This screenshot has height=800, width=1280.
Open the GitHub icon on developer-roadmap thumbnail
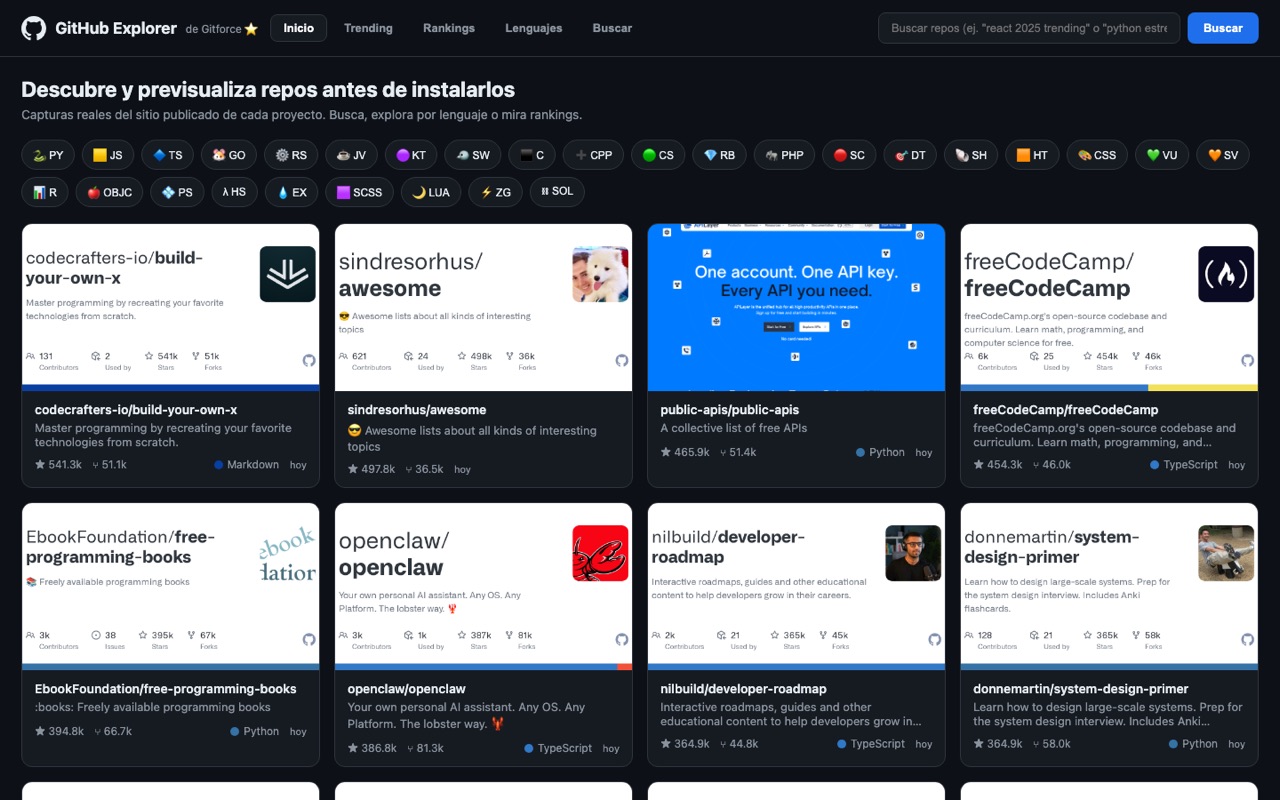pos(935,639)
